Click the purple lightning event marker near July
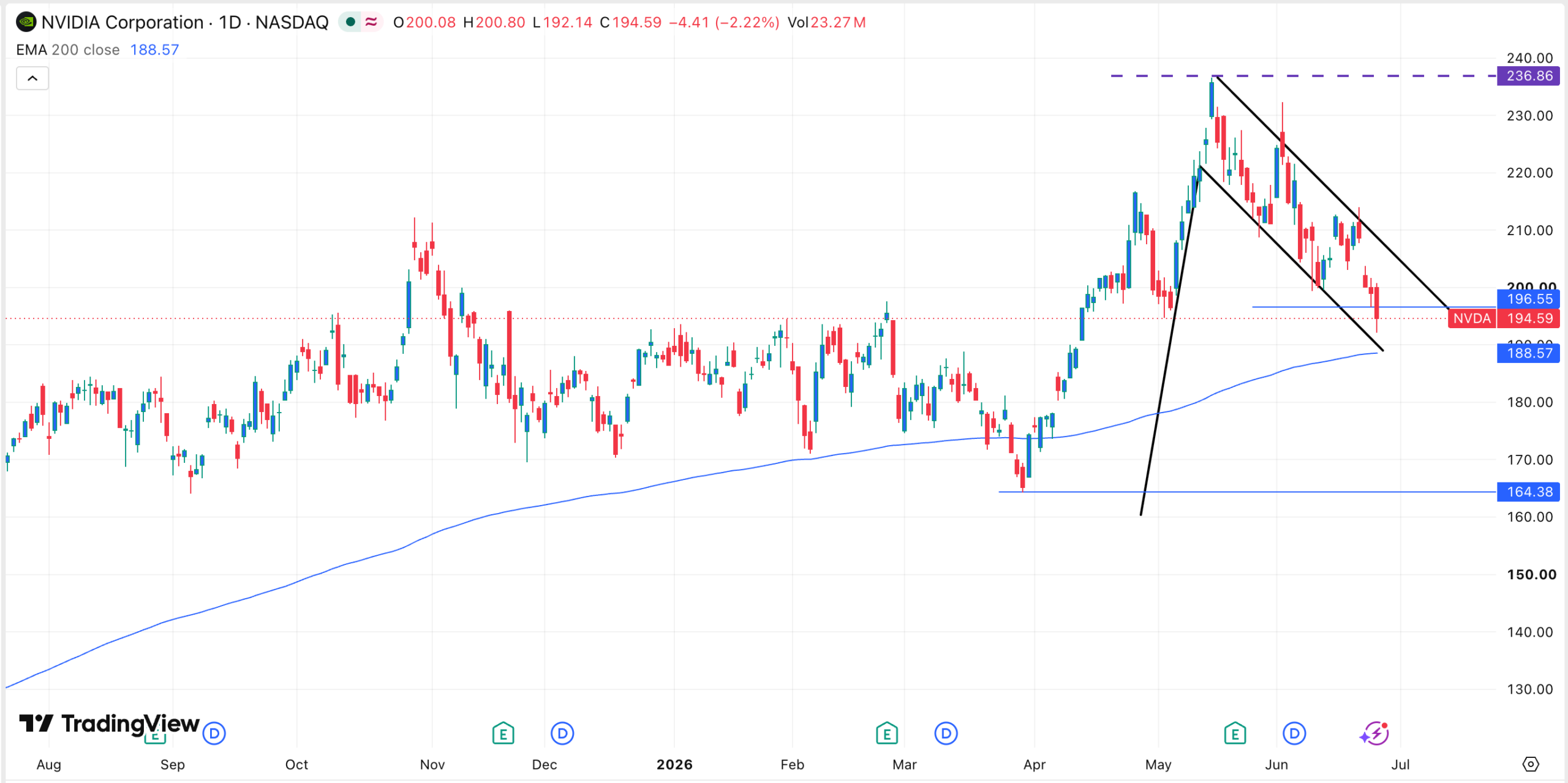 pos(1375,733)
